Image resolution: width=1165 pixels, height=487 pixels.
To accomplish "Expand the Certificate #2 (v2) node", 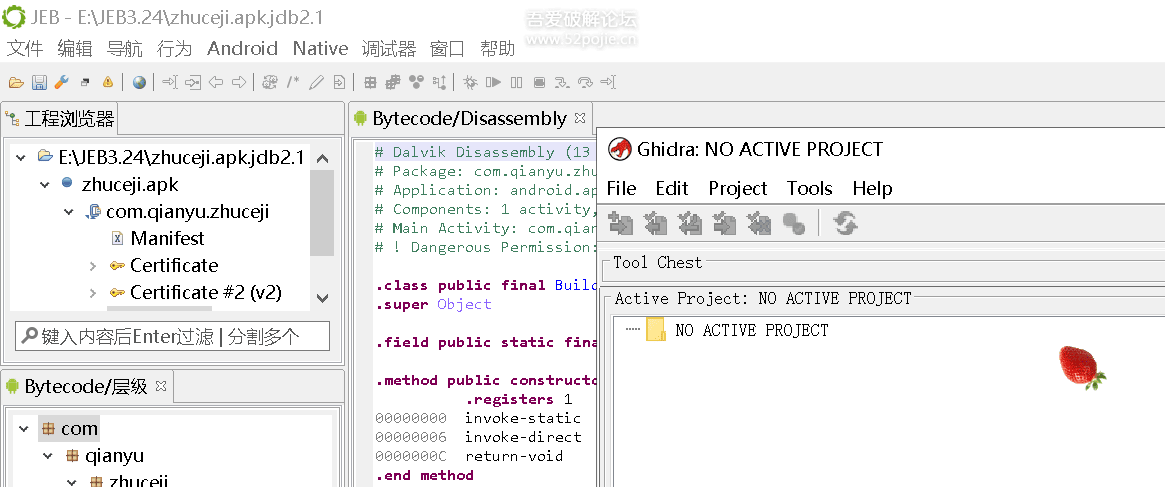I will (93, 293).
